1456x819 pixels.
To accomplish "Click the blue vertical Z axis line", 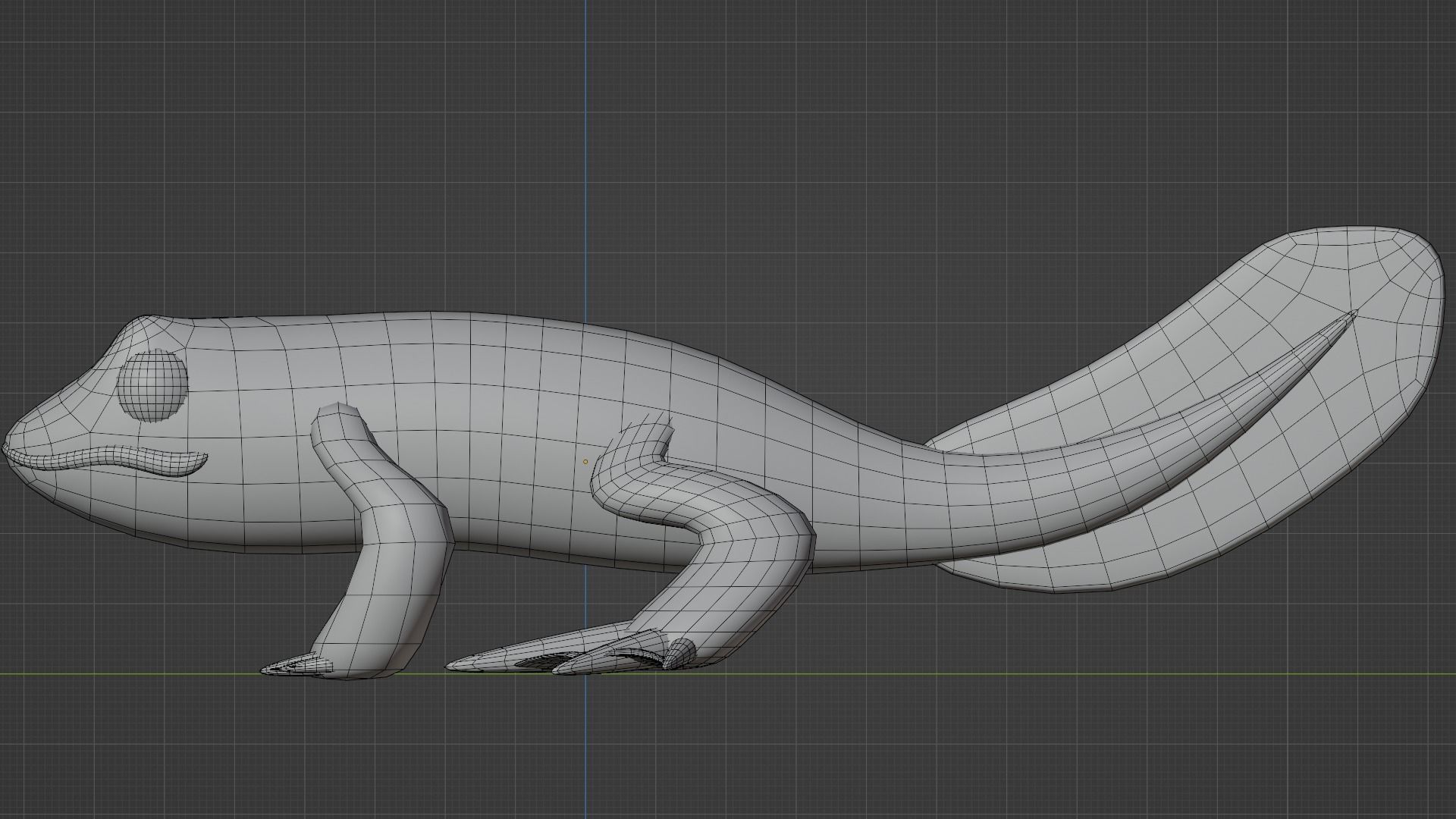I will pos(585,152).
